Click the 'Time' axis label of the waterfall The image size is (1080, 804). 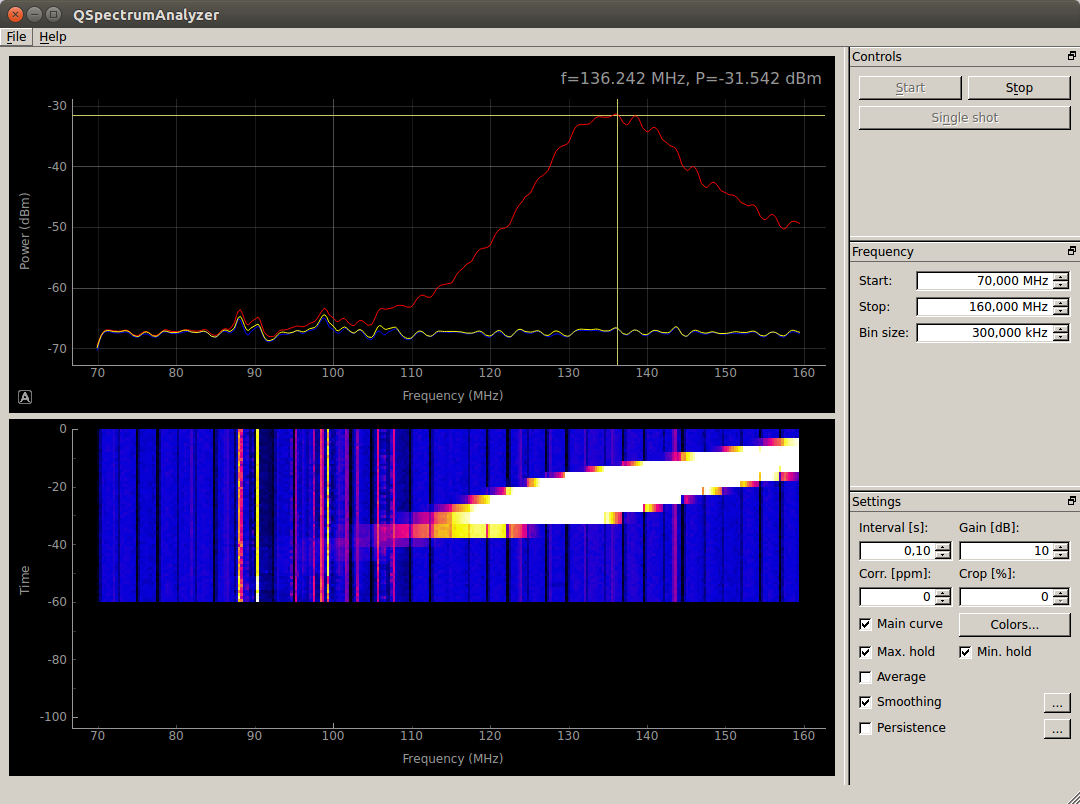(x=24, y=580)
